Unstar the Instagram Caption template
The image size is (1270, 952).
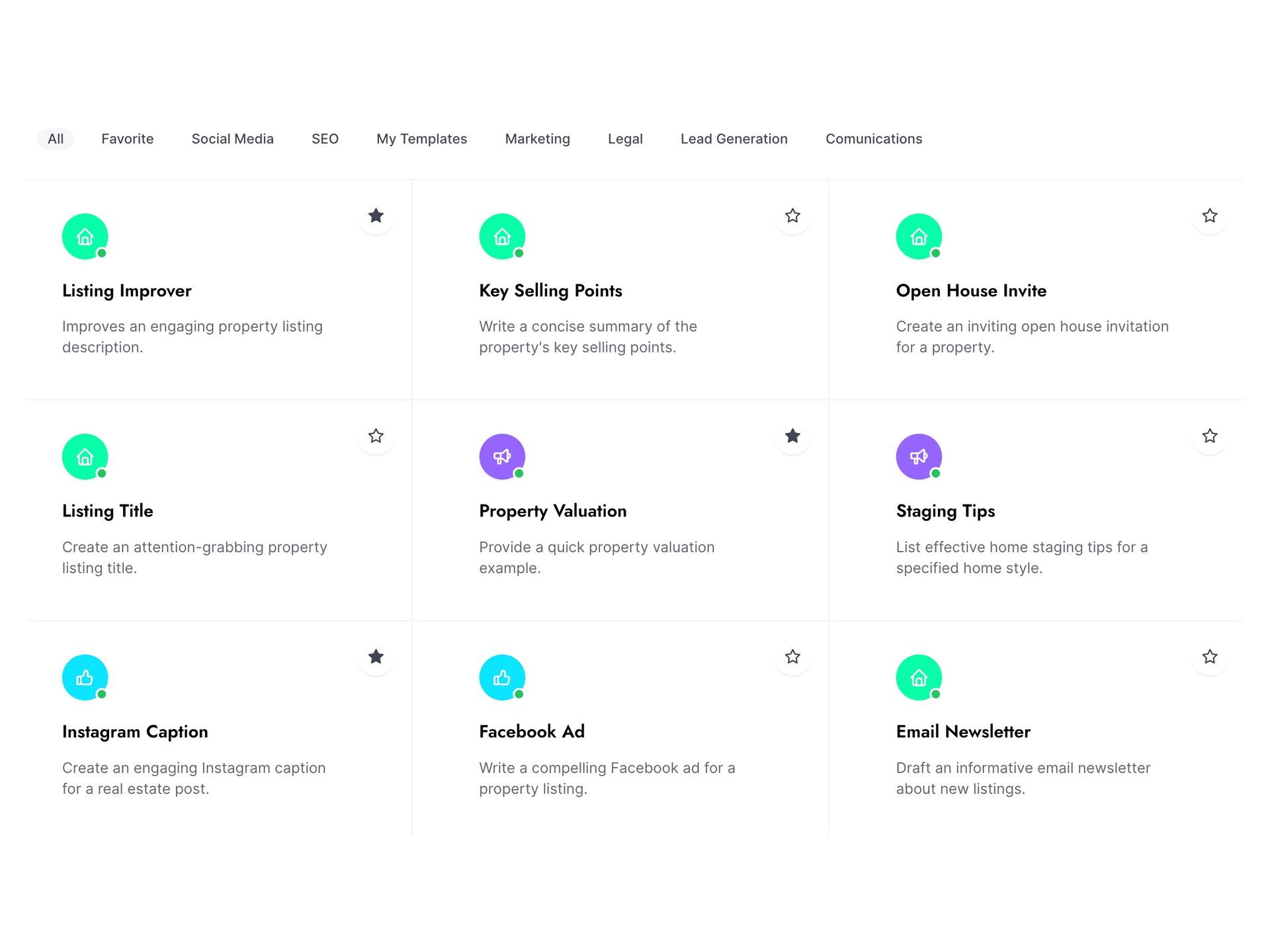tap(376, 656)
